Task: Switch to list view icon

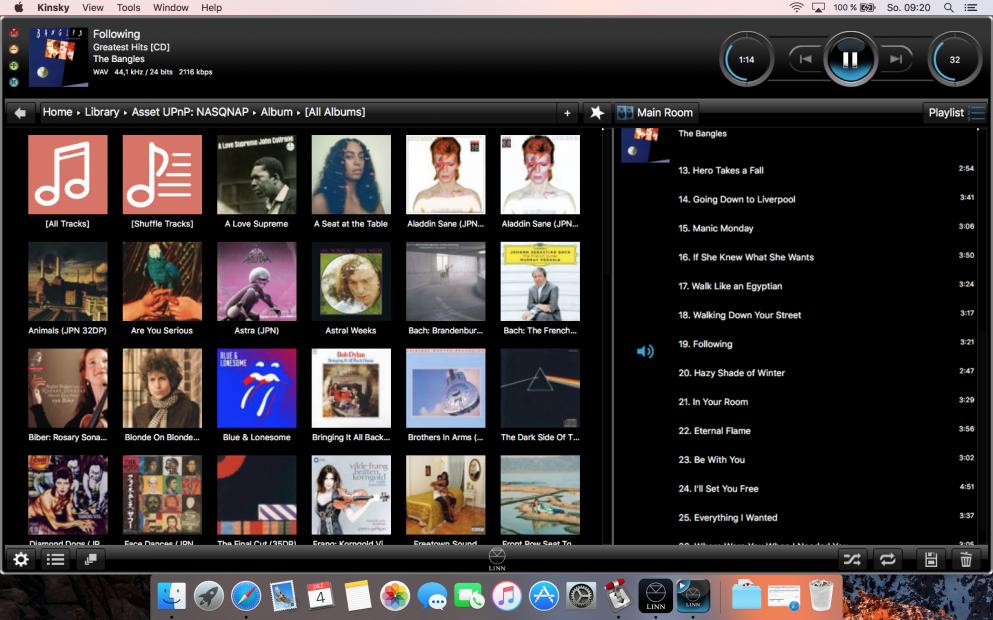Action: [x=56, y=559]
